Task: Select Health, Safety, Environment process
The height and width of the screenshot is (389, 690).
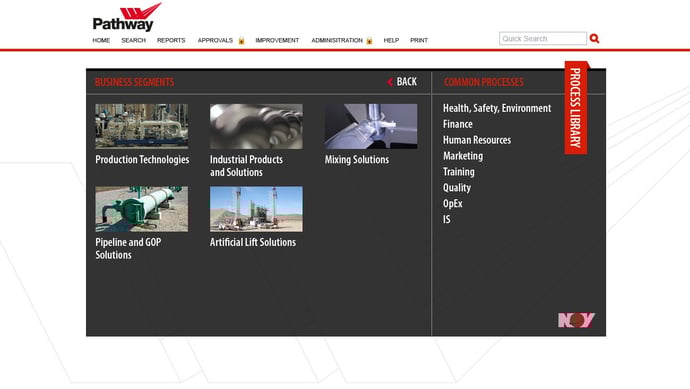Action: click(x=497, y=108)
